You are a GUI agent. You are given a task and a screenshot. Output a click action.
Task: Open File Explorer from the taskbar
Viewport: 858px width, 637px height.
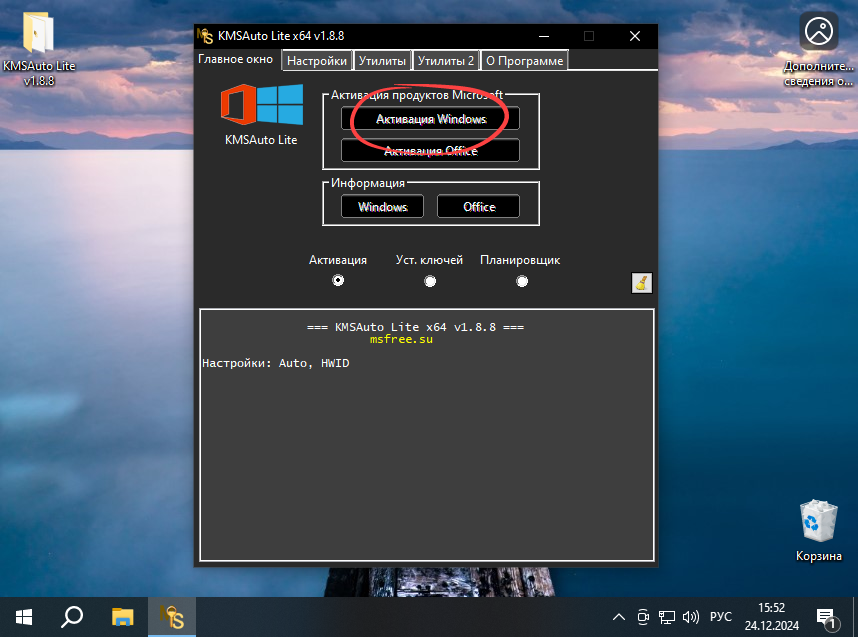click(121, 617)
